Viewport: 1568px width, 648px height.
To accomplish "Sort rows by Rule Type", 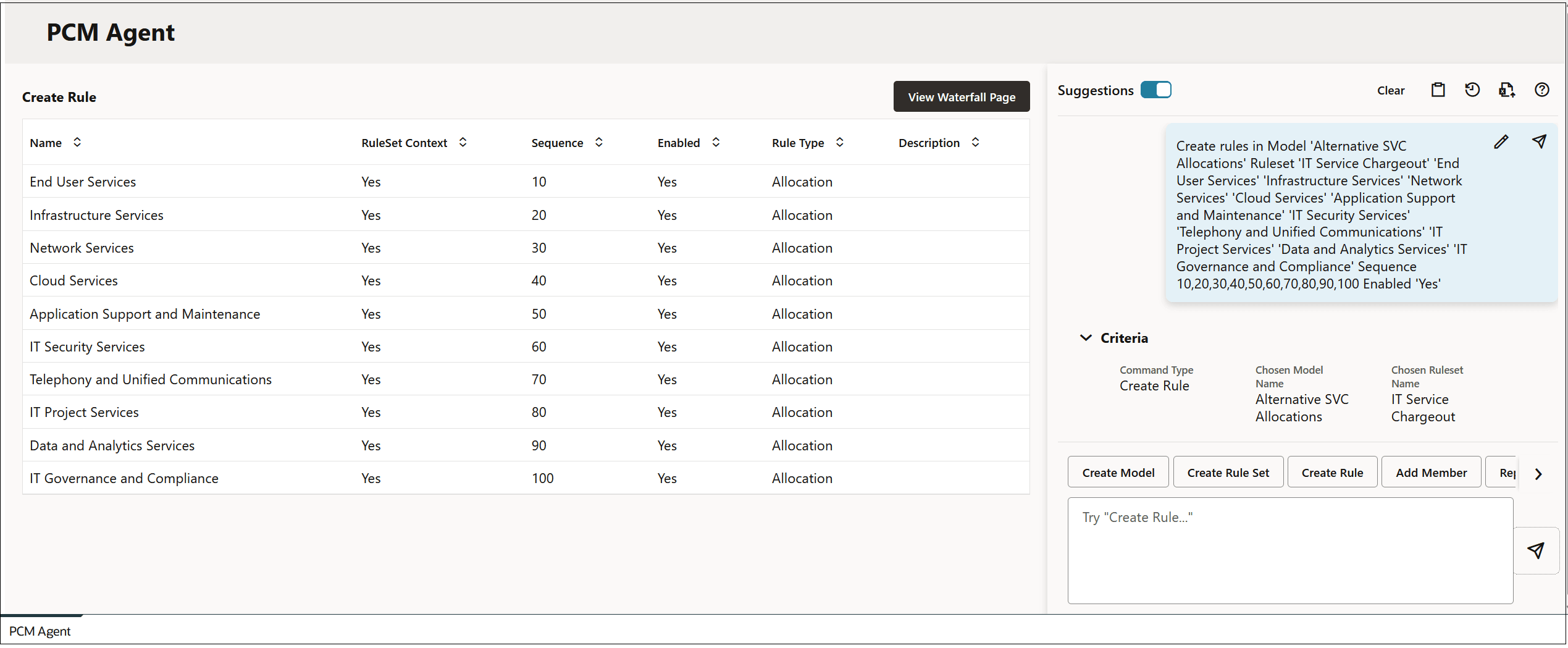I will tap(840, 141).
